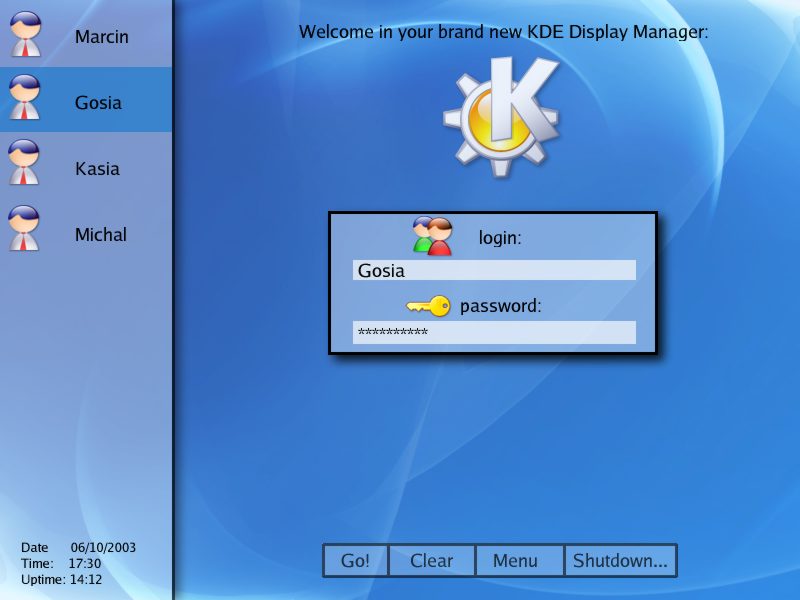Focus the login field containing Gosia
The width and height of the screenshot is (800, 600).
pyautogui.click(x=494, y=270)
